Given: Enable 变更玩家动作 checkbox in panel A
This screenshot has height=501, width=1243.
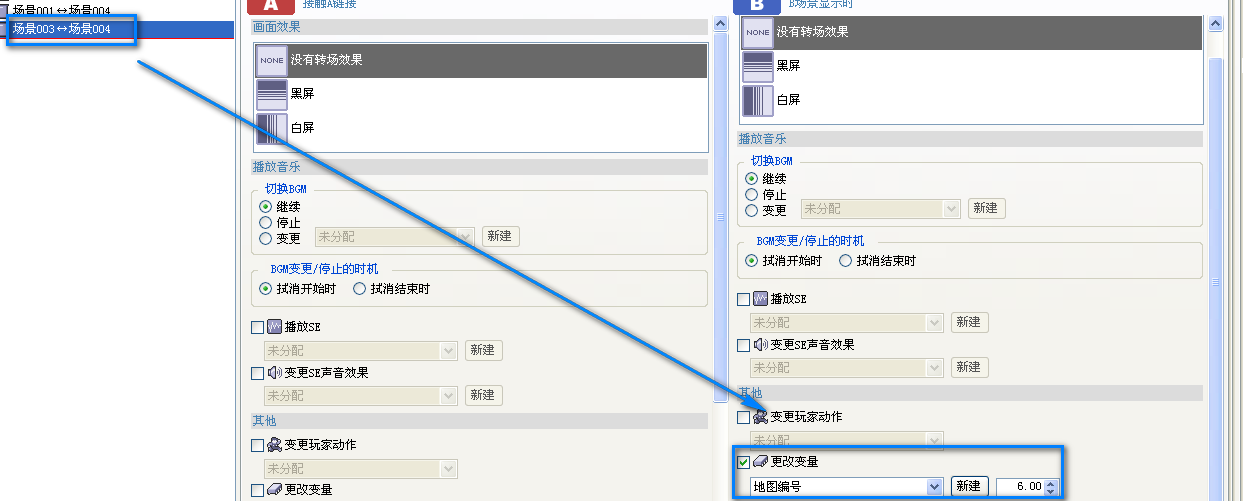Looking at the screenshot, I should (x=258, y=445).
